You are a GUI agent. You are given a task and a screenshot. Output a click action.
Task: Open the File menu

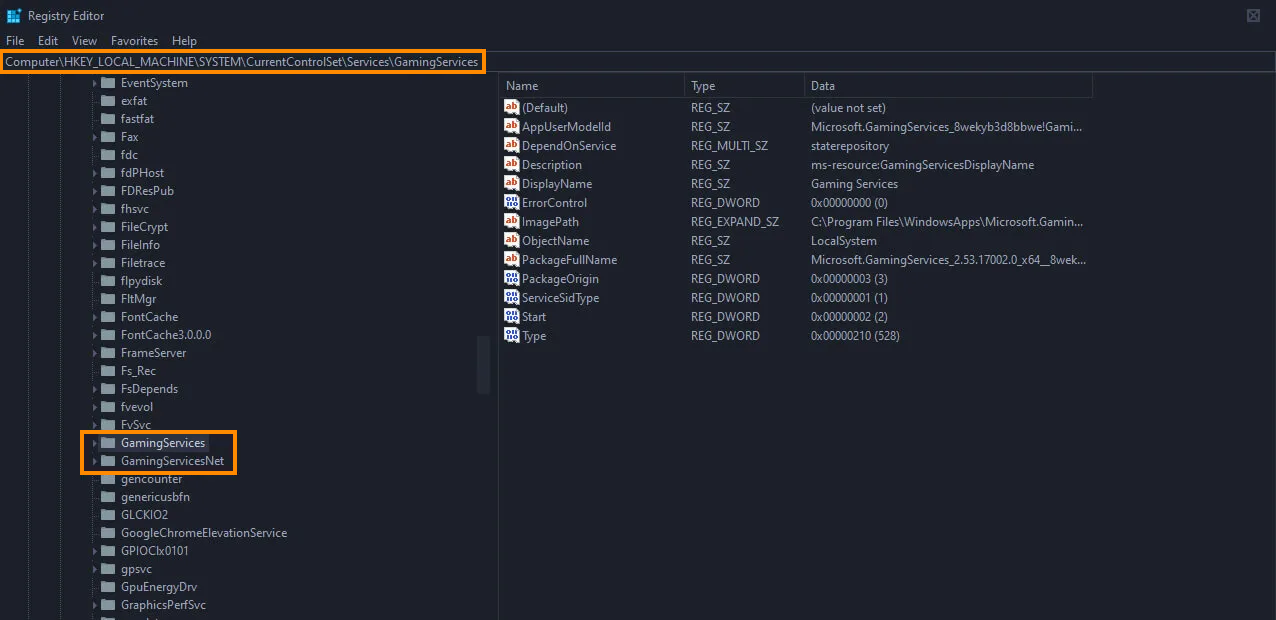tap(15, 41)
